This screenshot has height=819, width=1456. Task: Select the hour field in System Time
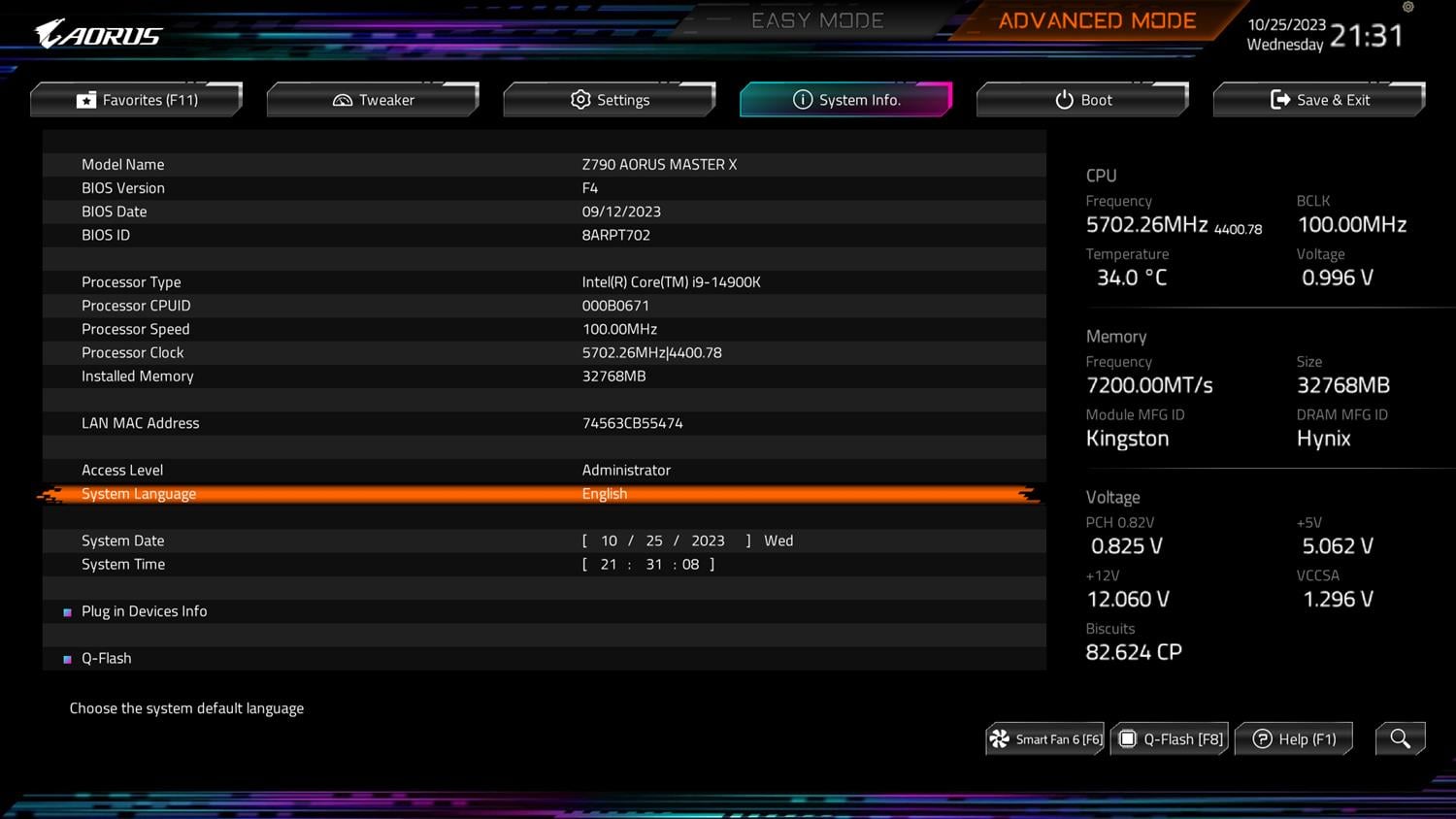[609, 564]
